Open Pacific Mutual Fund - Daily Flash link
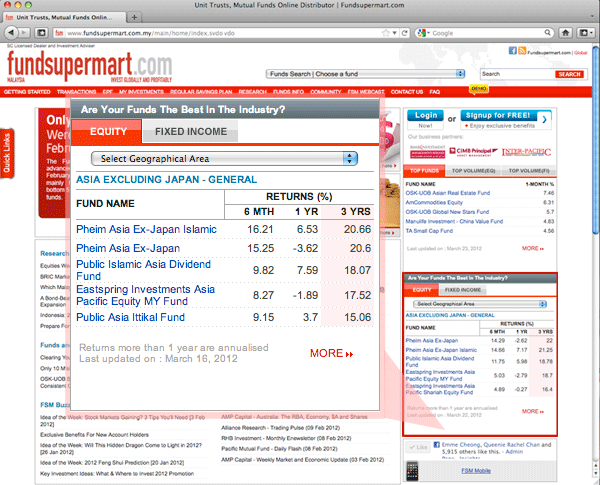 click(x=279, y=449)
